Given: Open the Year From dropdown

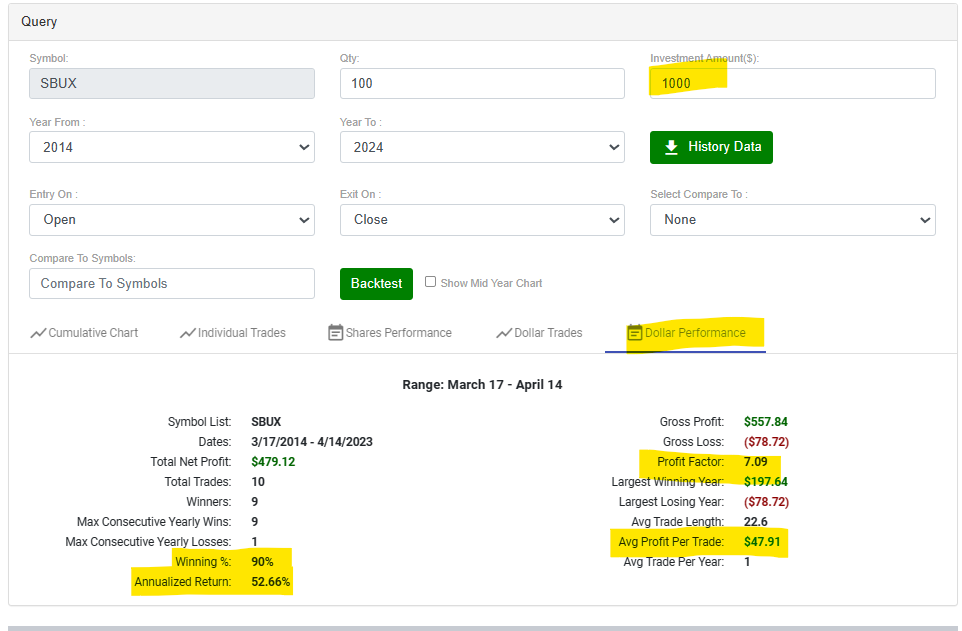Looking at the screenshot, I should [x=172, y=147].
